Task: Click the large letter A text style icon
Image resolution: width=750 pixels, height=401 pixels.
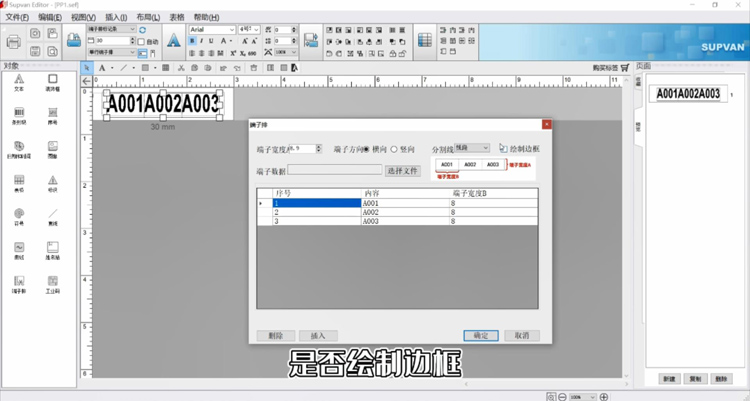Action: (173, 41)
